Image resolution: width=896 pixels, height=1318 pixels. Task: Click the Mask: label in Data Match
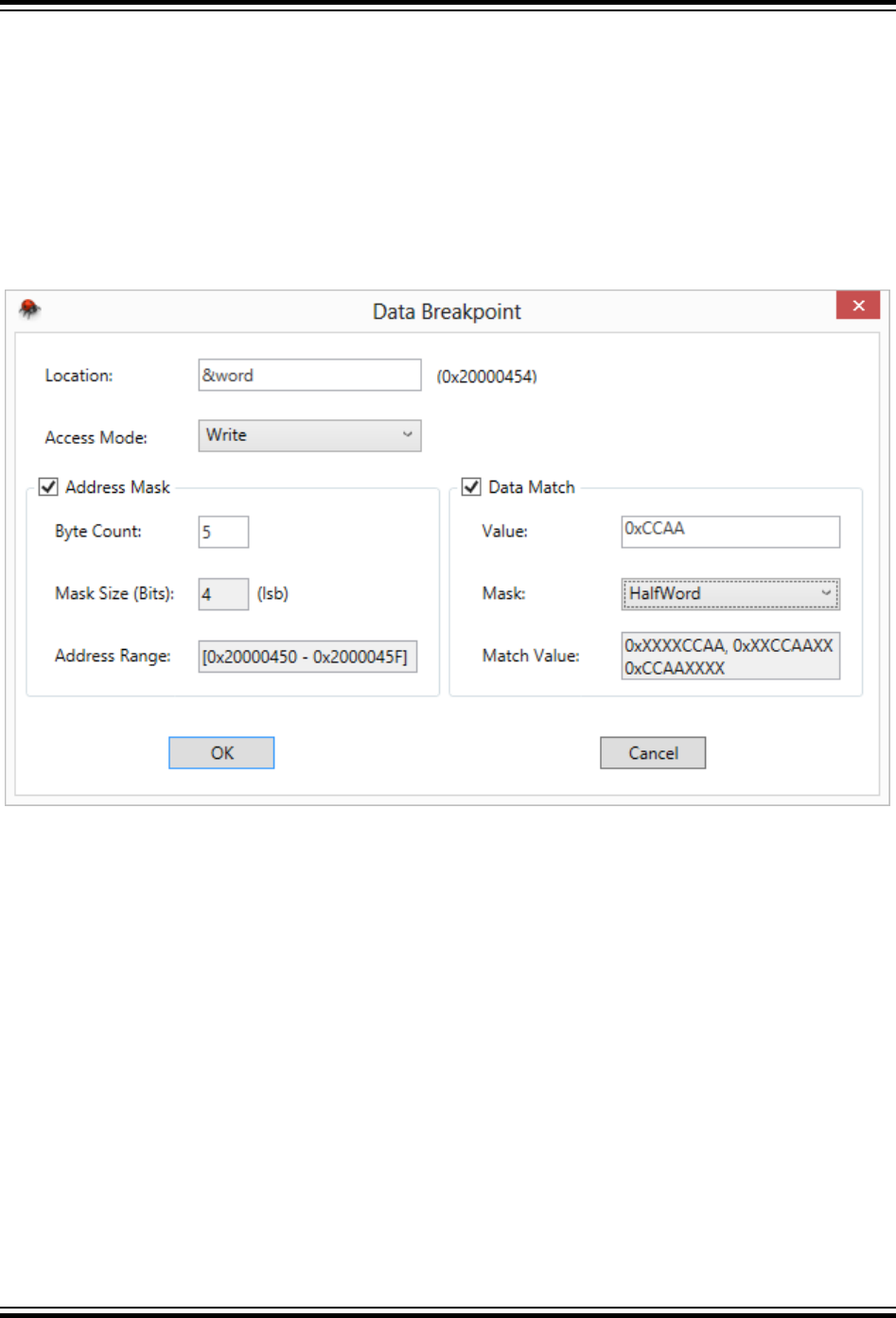[504, 594]
